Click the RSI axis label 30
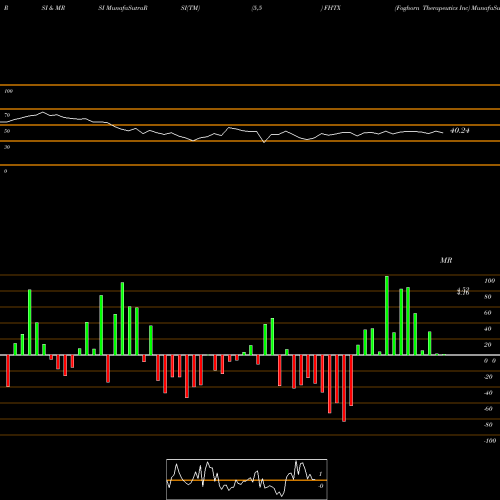This screenshot has width=500, height=500. click(x=7, y=147)
